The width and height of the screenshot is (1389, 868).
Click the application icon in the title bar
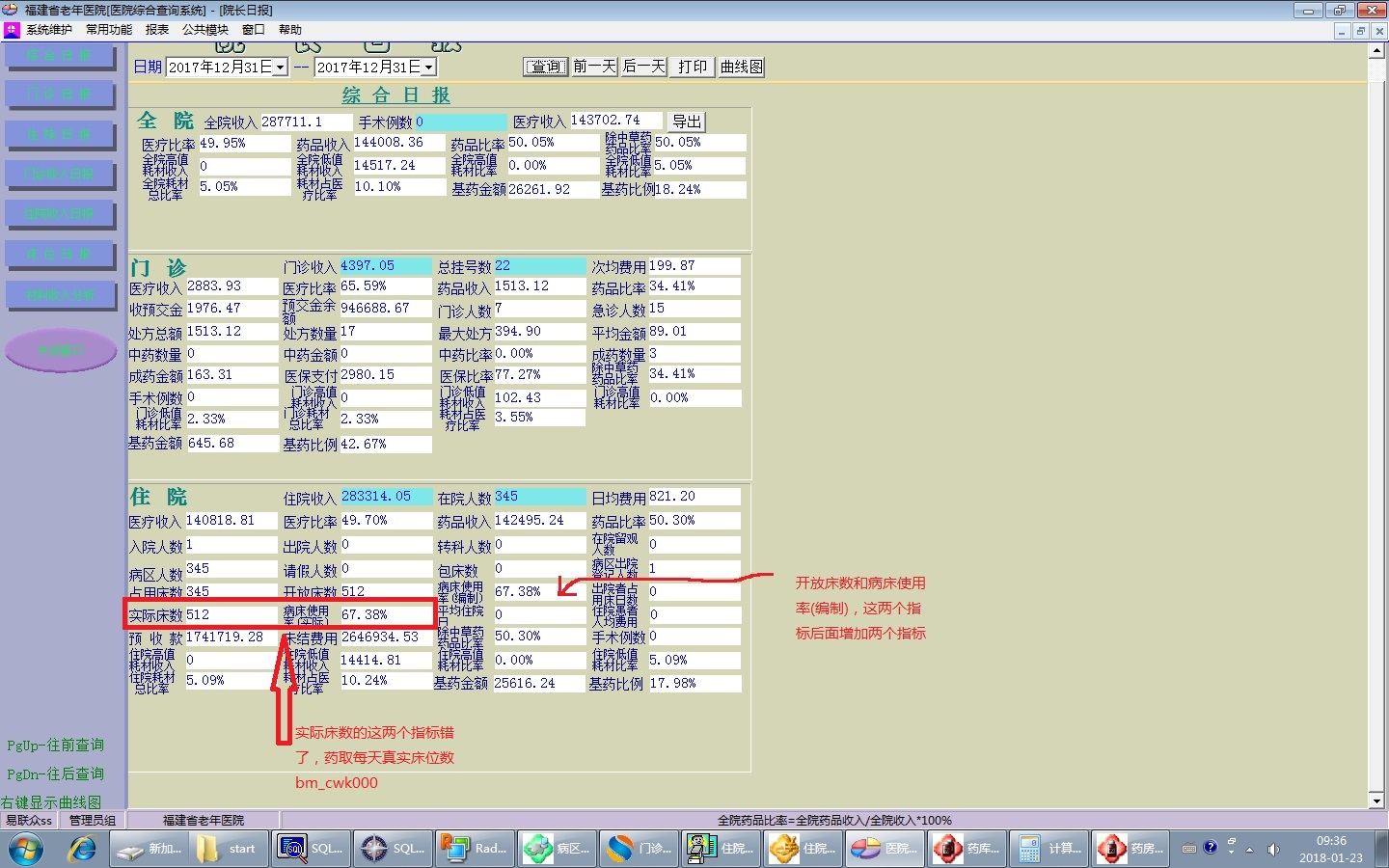[x=11, y=10]
